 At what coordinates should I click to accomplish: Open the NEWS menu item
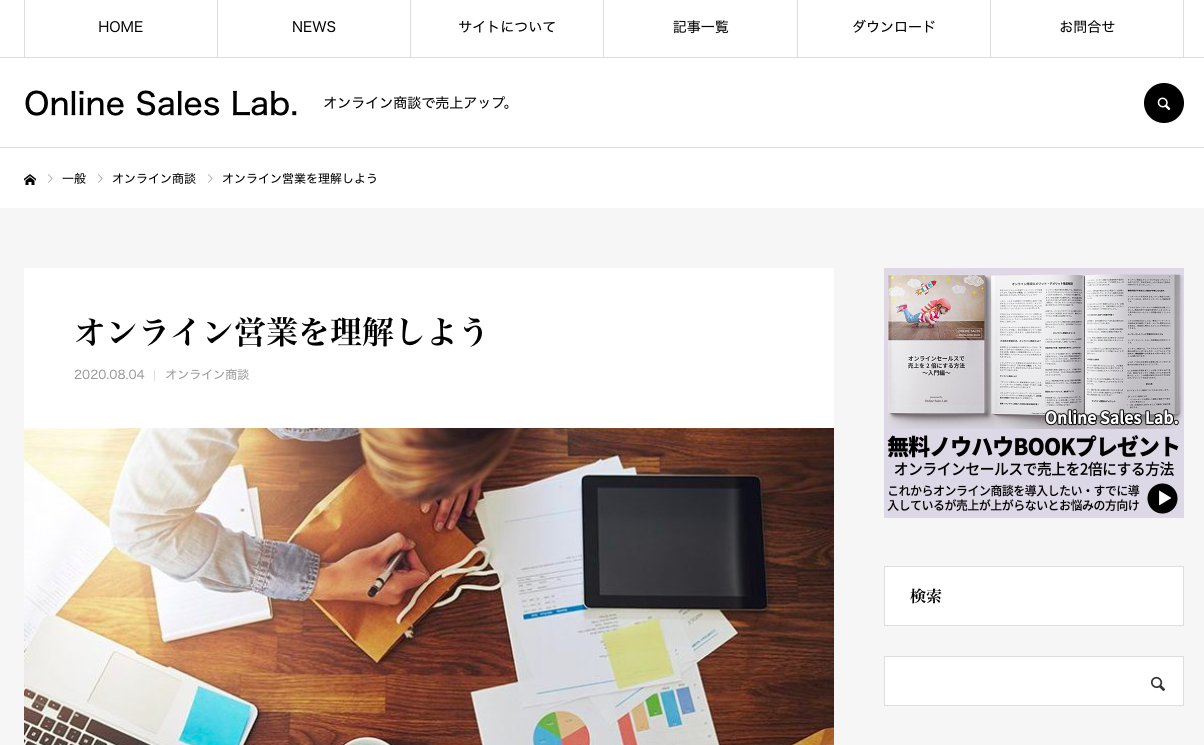pyautogui.click(x=314, y=28)
